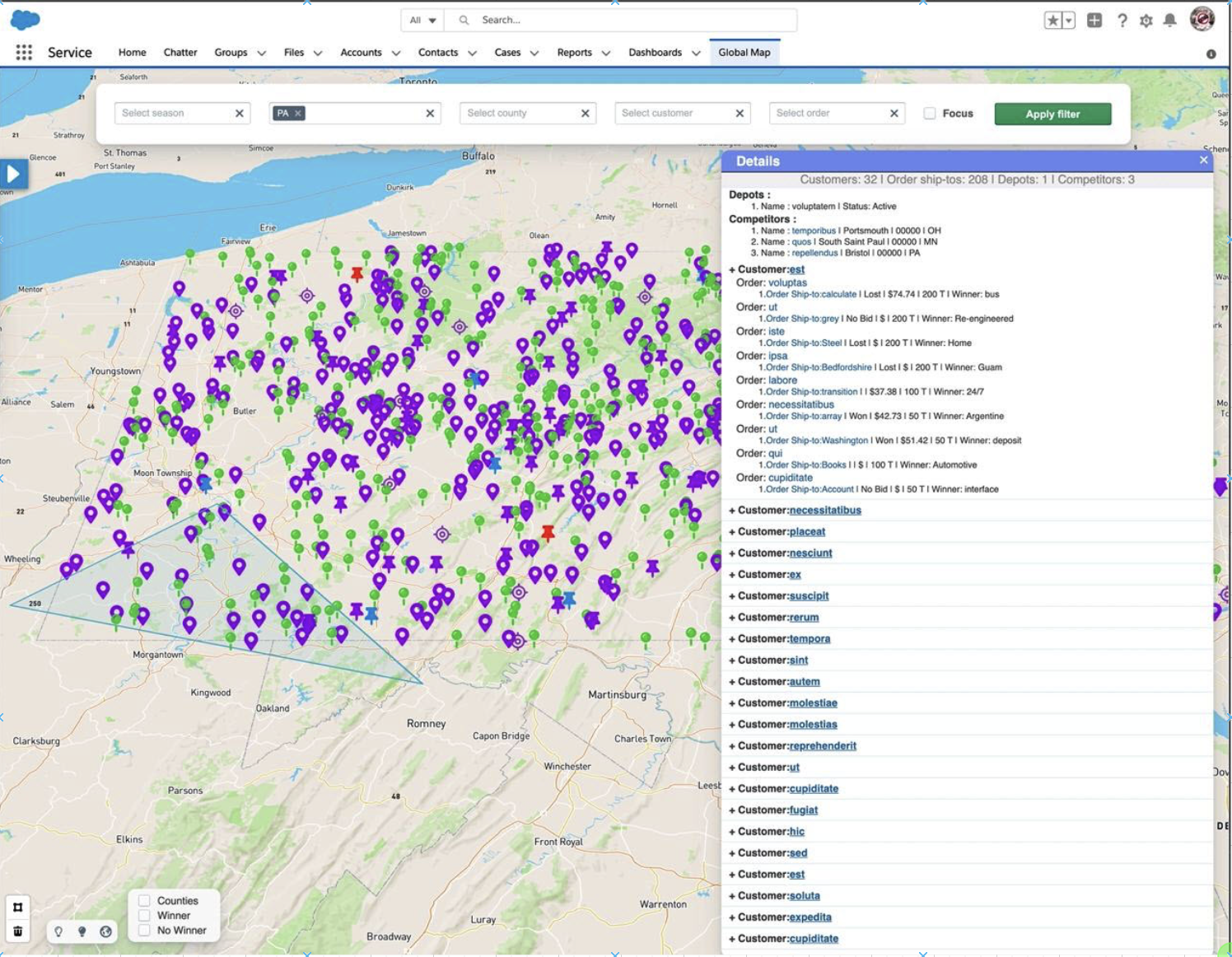Click the Select county input field

(519, 114)
